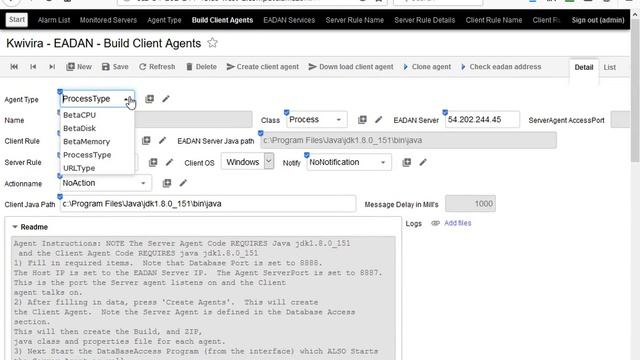640x360 pixels.
Task: Delete the current agent
Action: click(x=201, y=67)
